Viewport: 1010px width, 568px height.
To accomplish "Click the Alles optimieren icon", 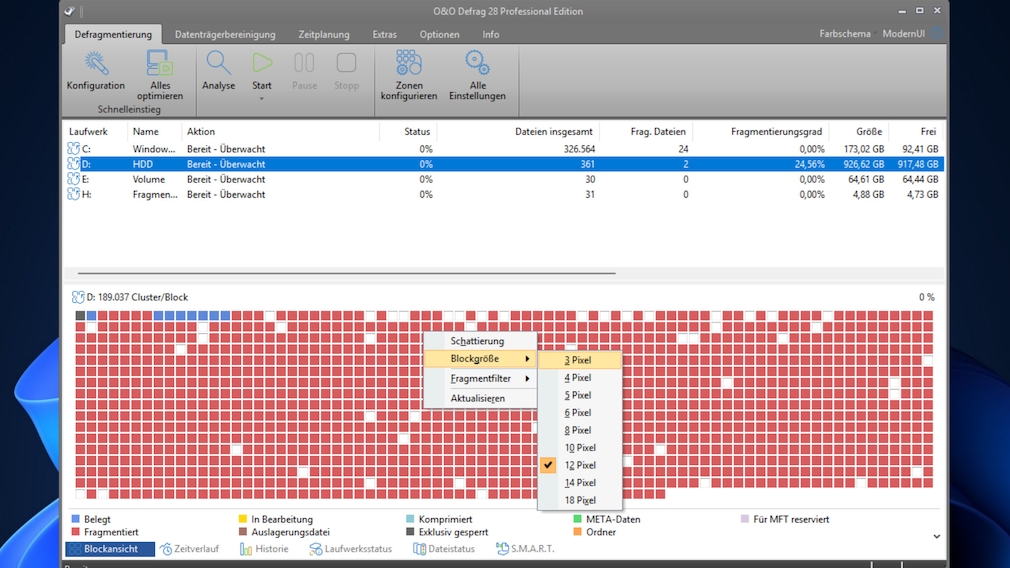I will [x=160, y=64].
